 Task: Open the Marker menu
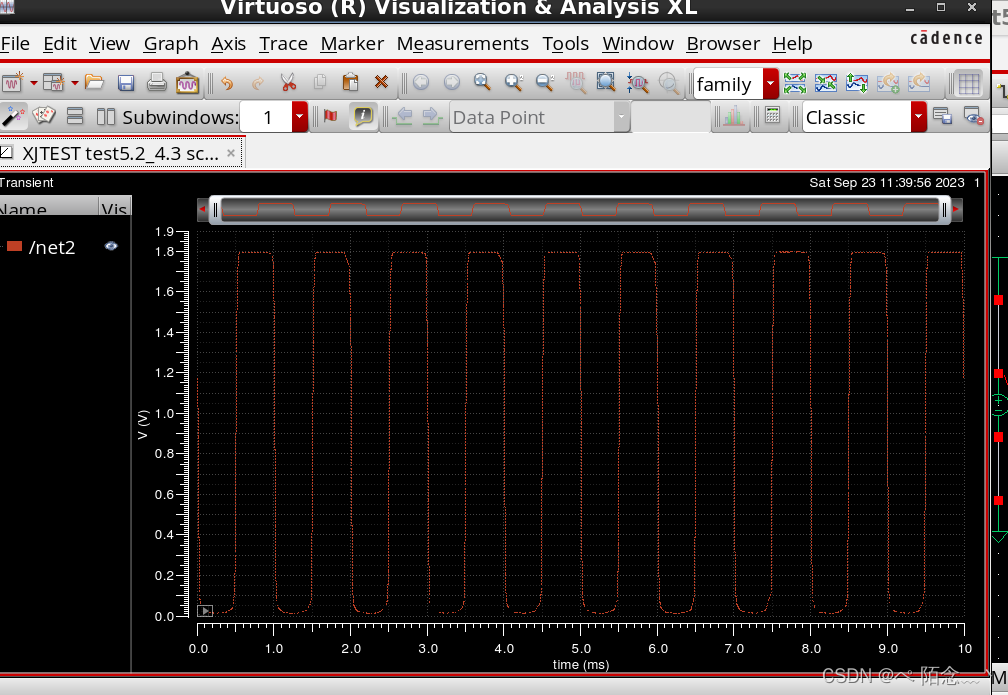click(352, 44)
